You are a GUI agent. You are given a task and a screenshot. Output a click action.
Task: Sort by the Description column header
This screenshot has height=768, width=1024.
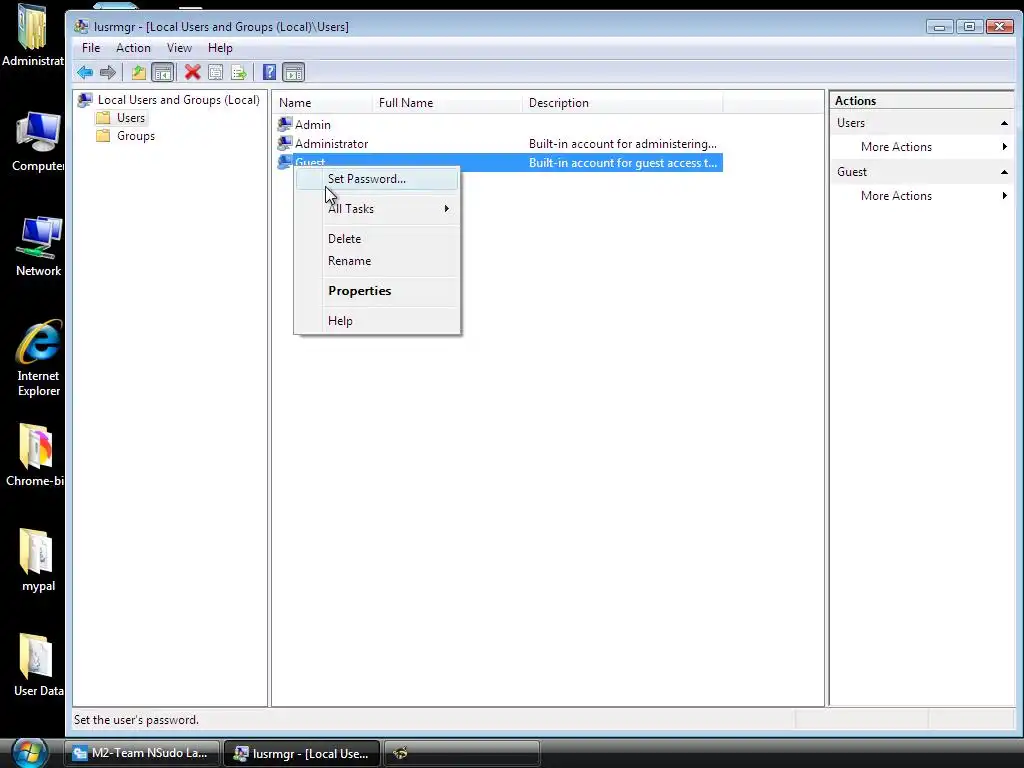(622, 103)
